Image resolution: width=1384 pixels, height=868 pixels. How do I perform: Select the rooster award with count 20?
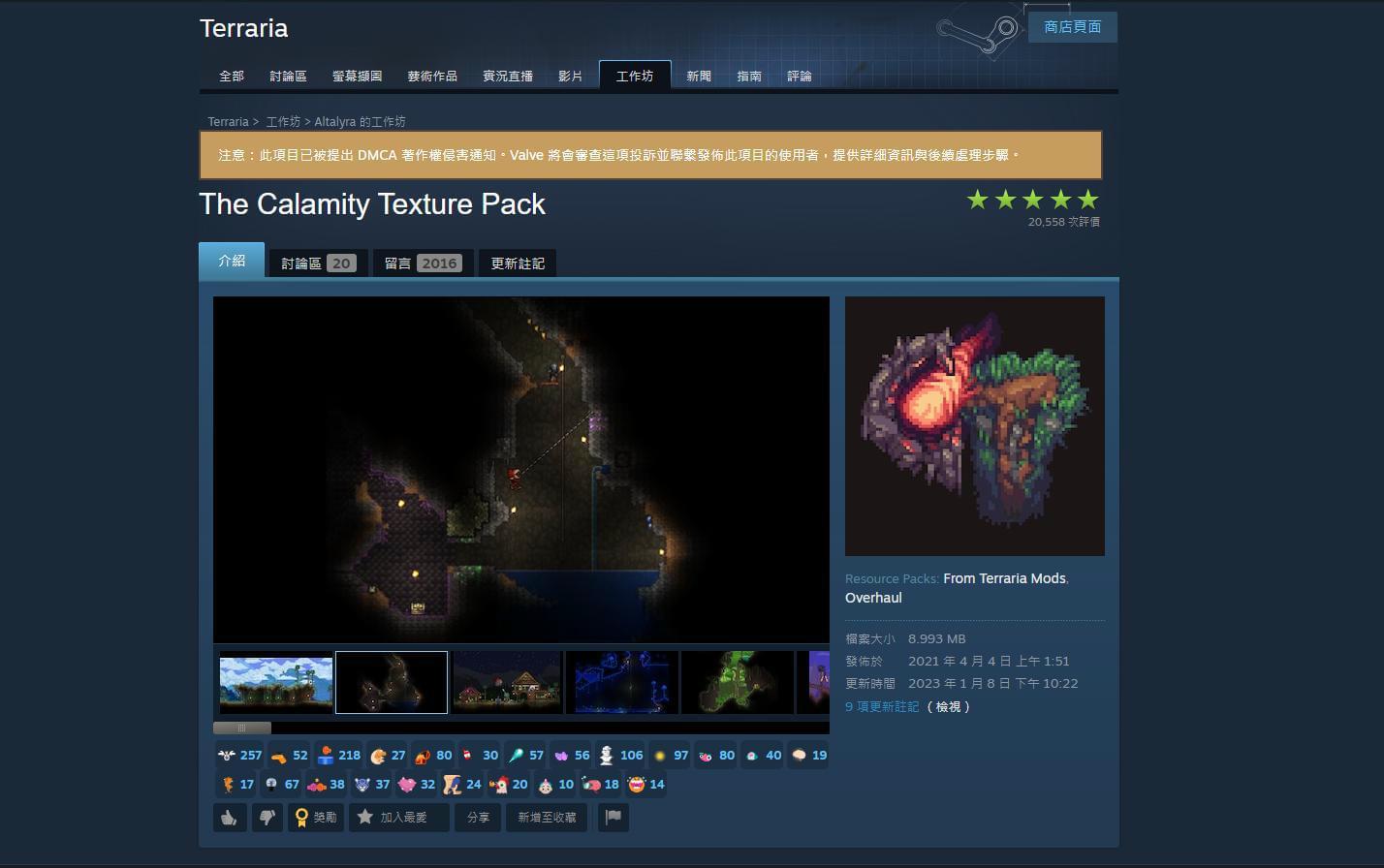[508, 785]
